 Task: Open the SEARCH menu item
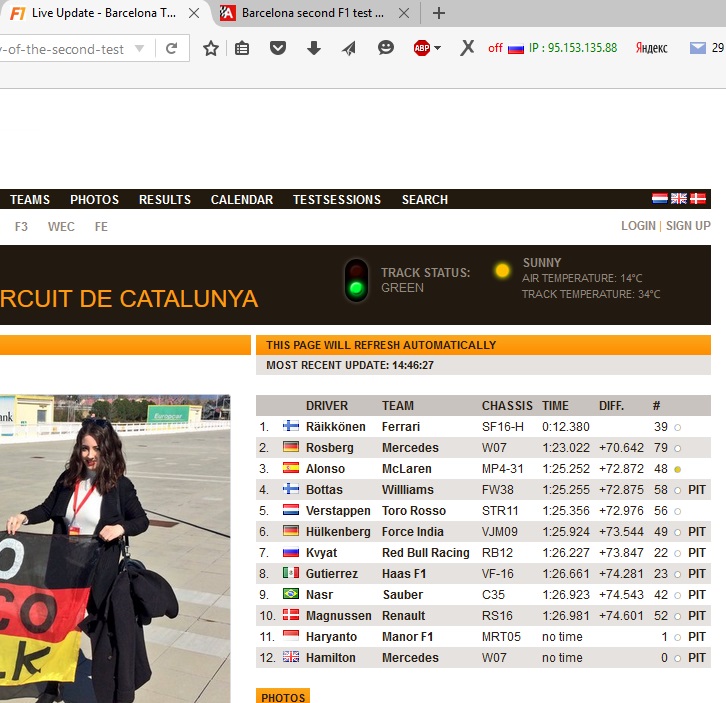click(x=425, y=200)
